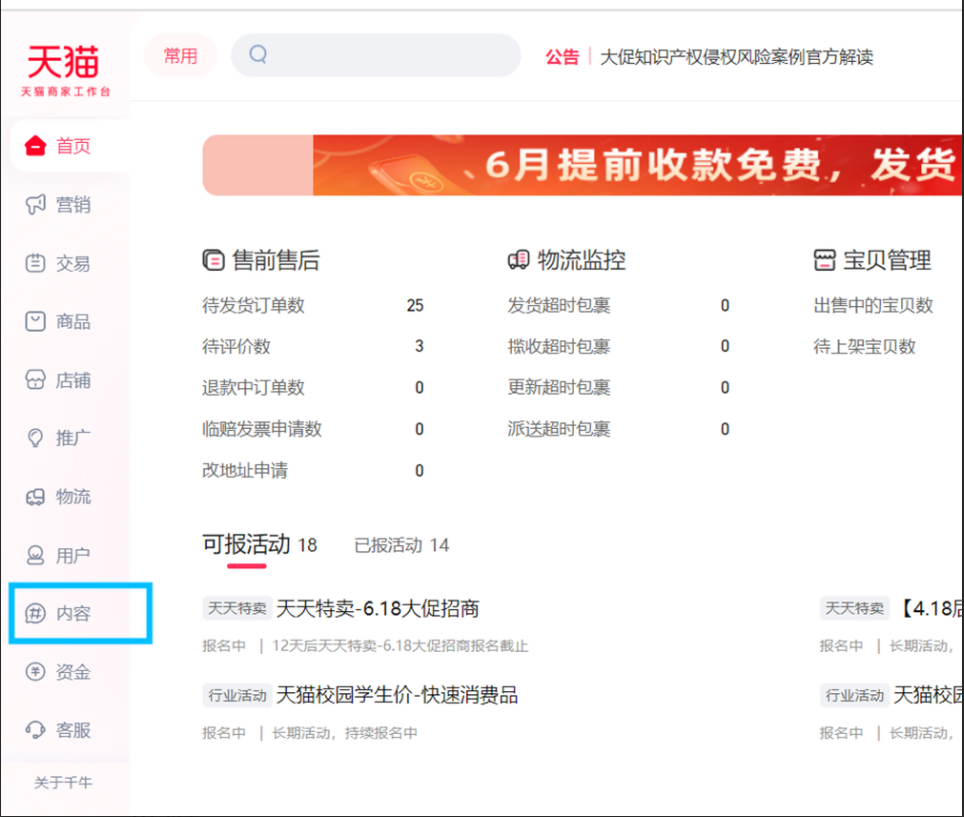Click the 资金 yen coin icon
This screenshot has height=817, width=964.
[35, 671]
